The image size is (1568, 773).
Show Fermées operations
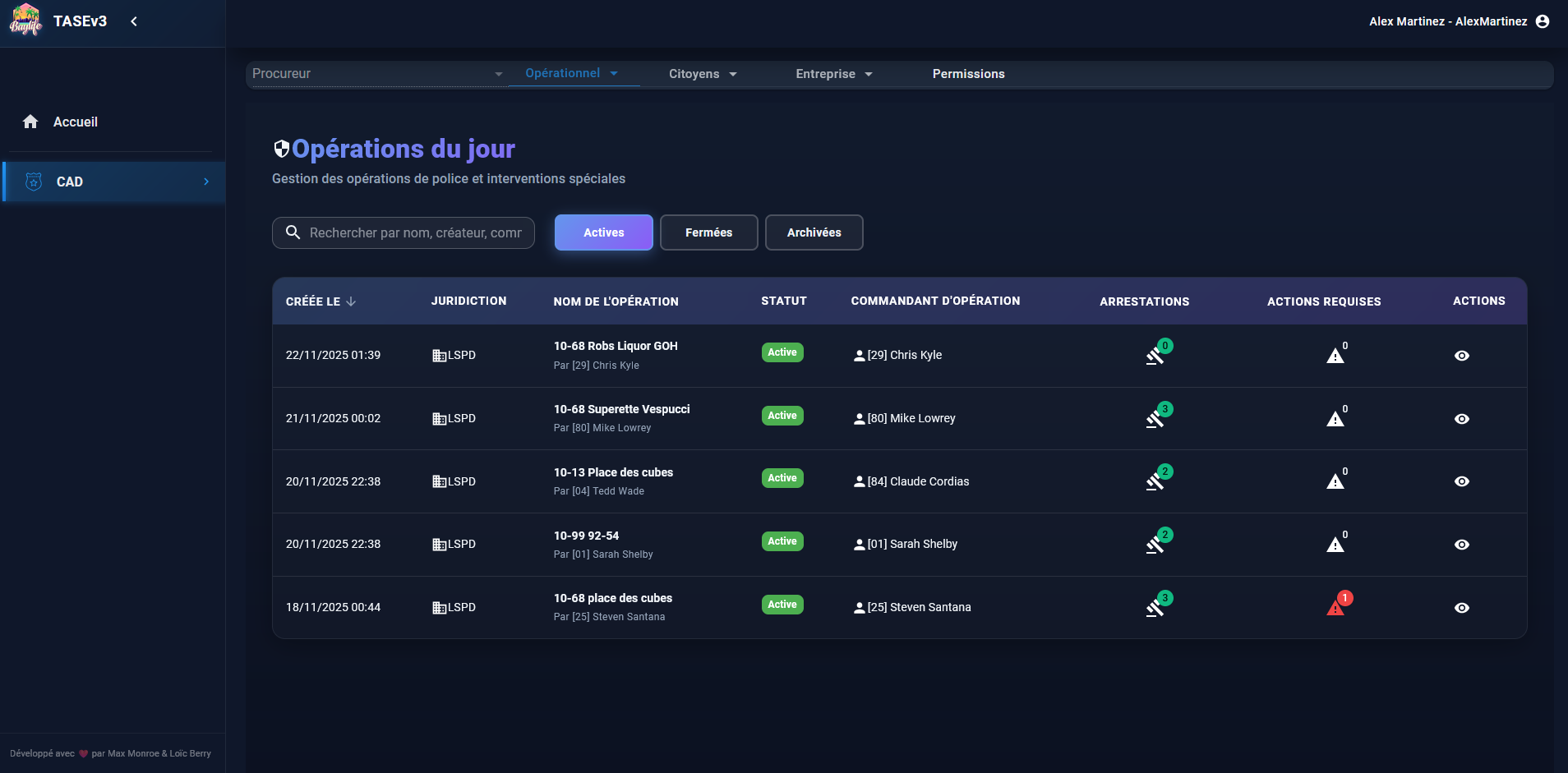[708, 232]
